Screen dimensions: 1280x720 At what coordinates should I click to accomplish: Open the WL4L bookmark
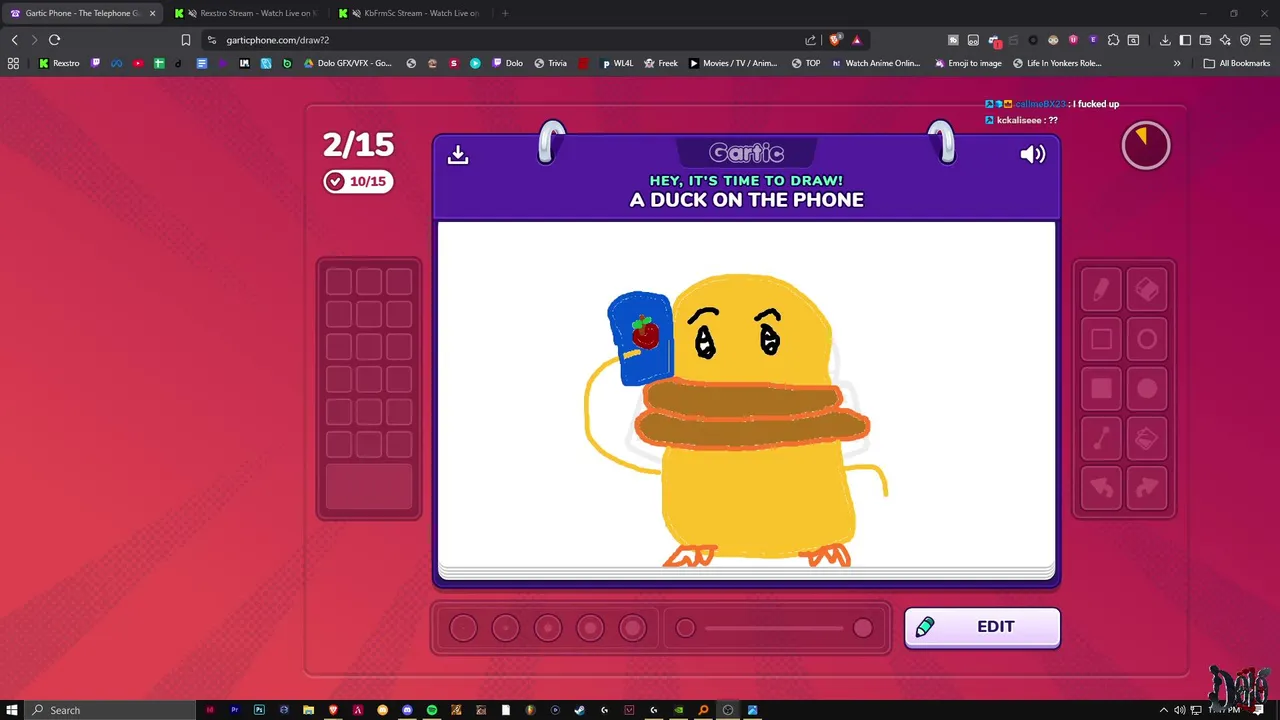(x=617, y=63)
